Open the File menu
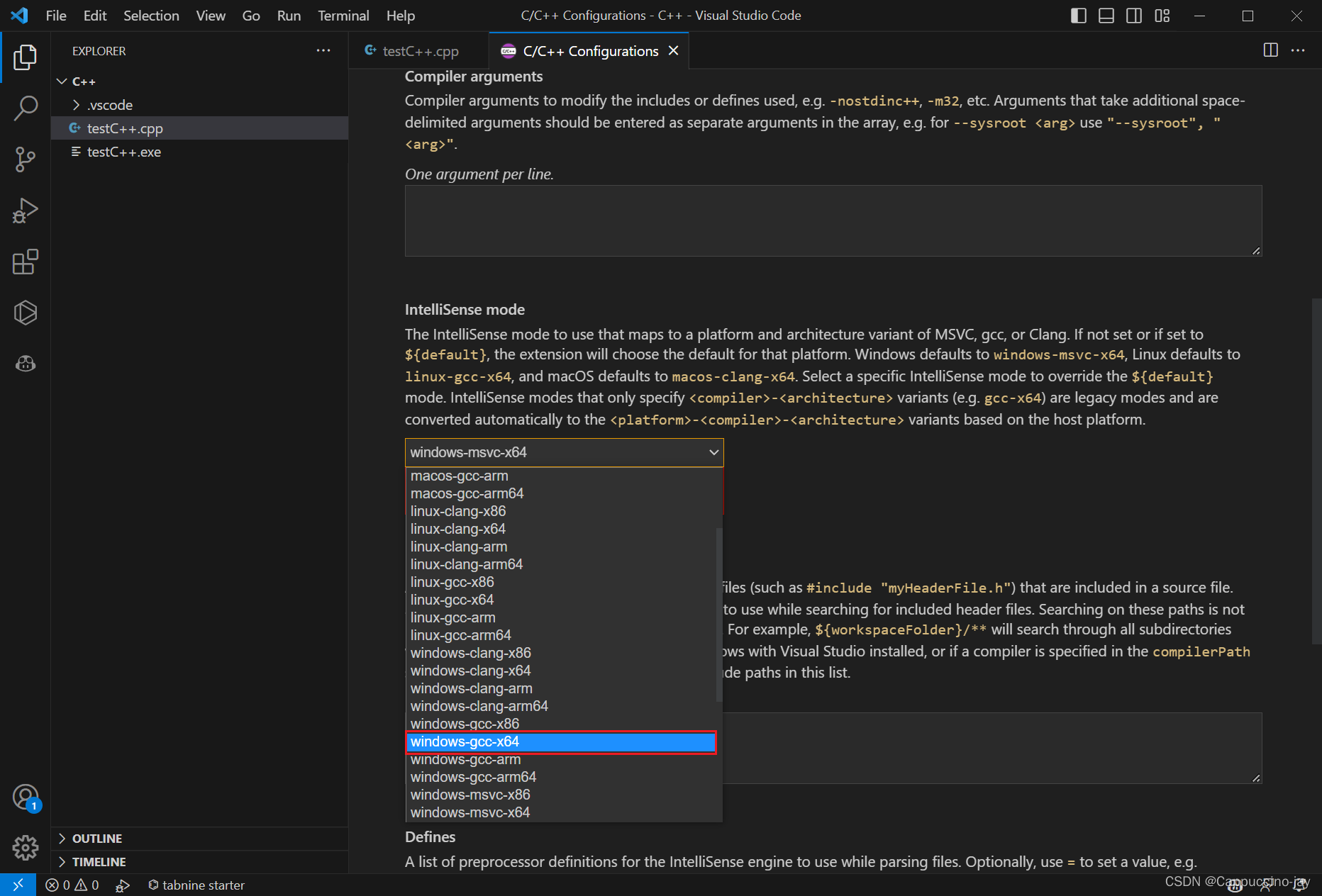 pos(56,16)
